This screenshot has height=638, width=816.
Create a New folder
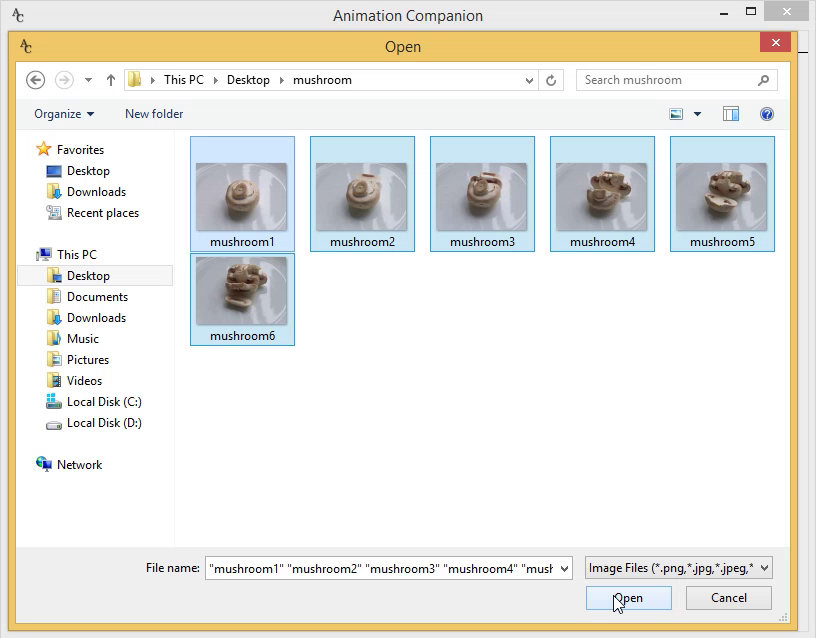pos(154,114)
